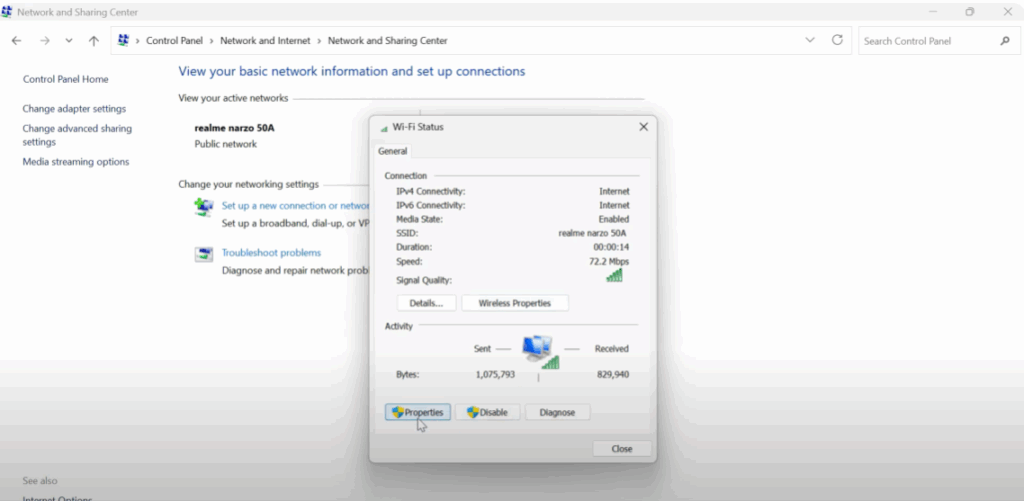Click the search magnifier icon
This screenshot has width=1024, height=501.
click(1005, 41)
